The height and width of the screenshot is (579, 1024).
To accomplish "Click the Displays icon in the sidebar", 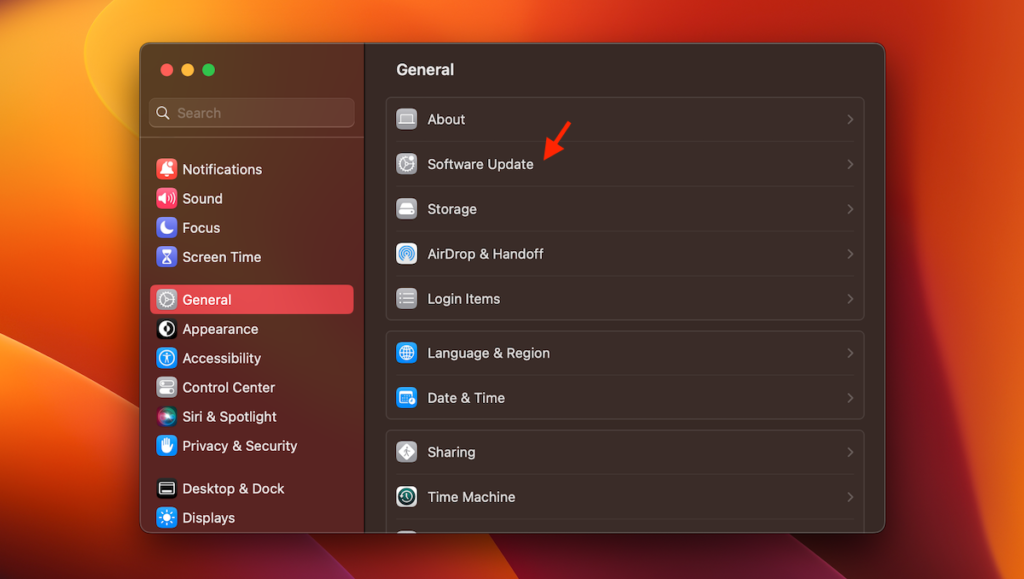I will coord(165,517).
